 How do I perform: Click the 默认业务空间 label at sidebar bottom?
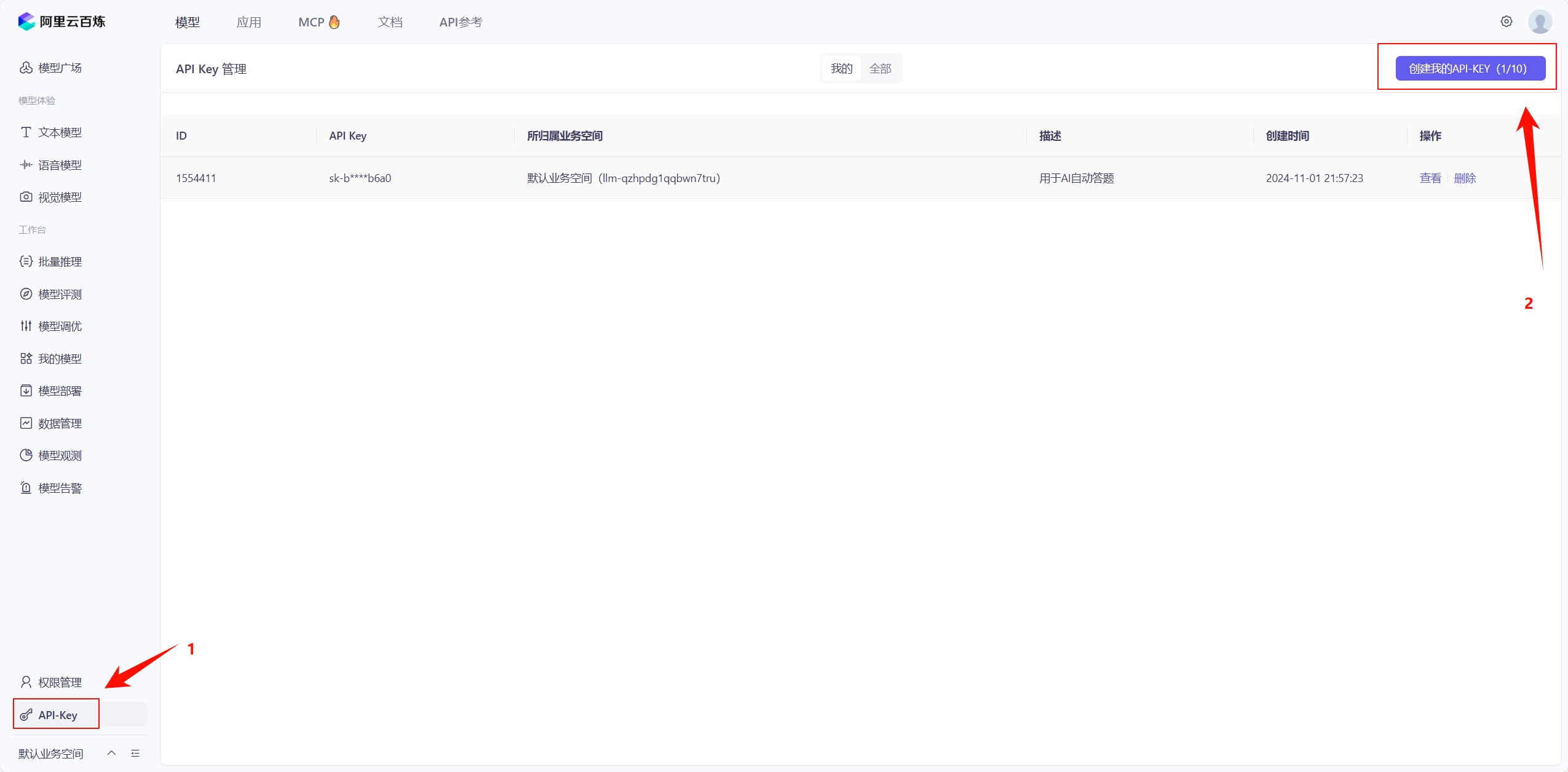point(50,754)
